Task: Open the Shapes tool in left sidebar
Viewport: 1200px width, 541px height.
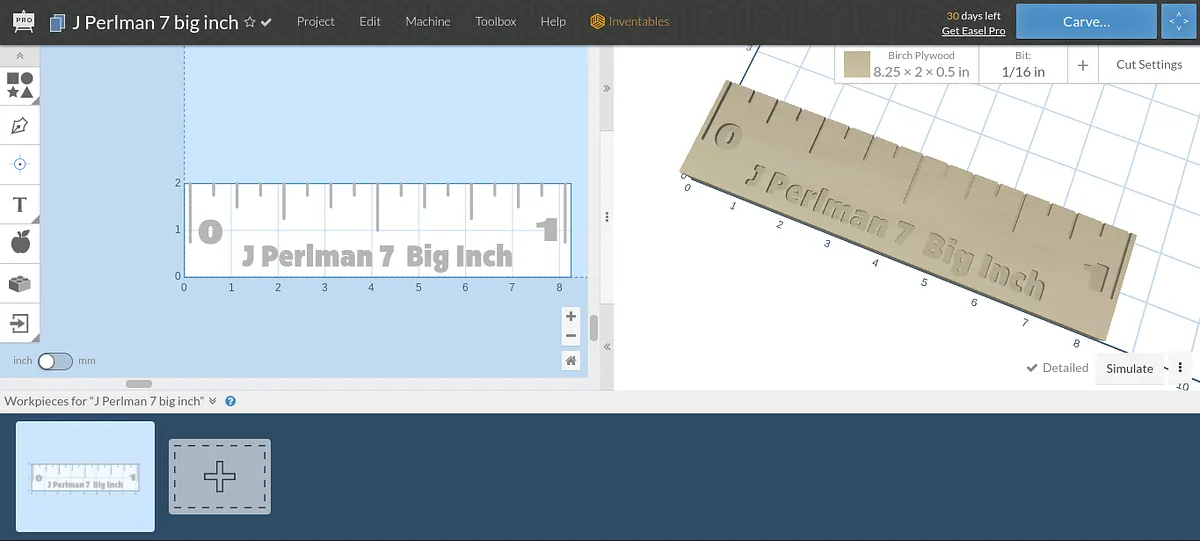Action: coord(20,85)
